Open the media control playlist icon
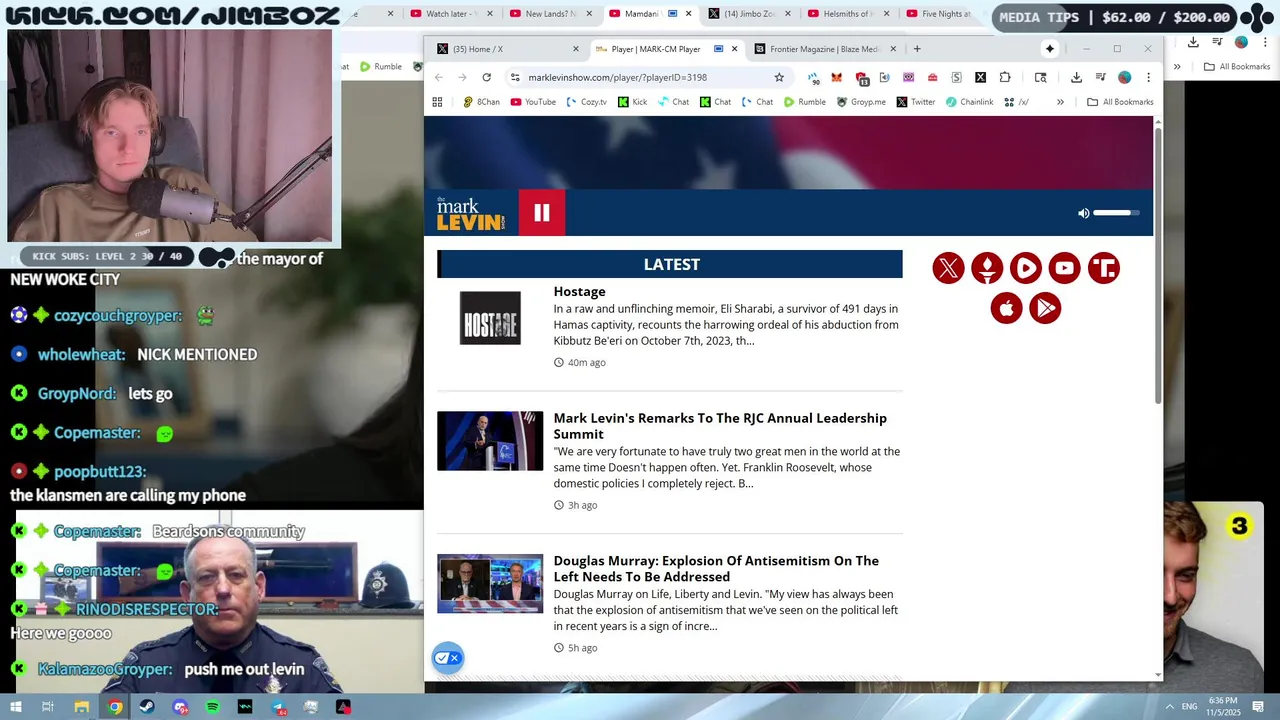Image resolution: width=1280 pixels, height=720 pixels. pos(1100,77)
